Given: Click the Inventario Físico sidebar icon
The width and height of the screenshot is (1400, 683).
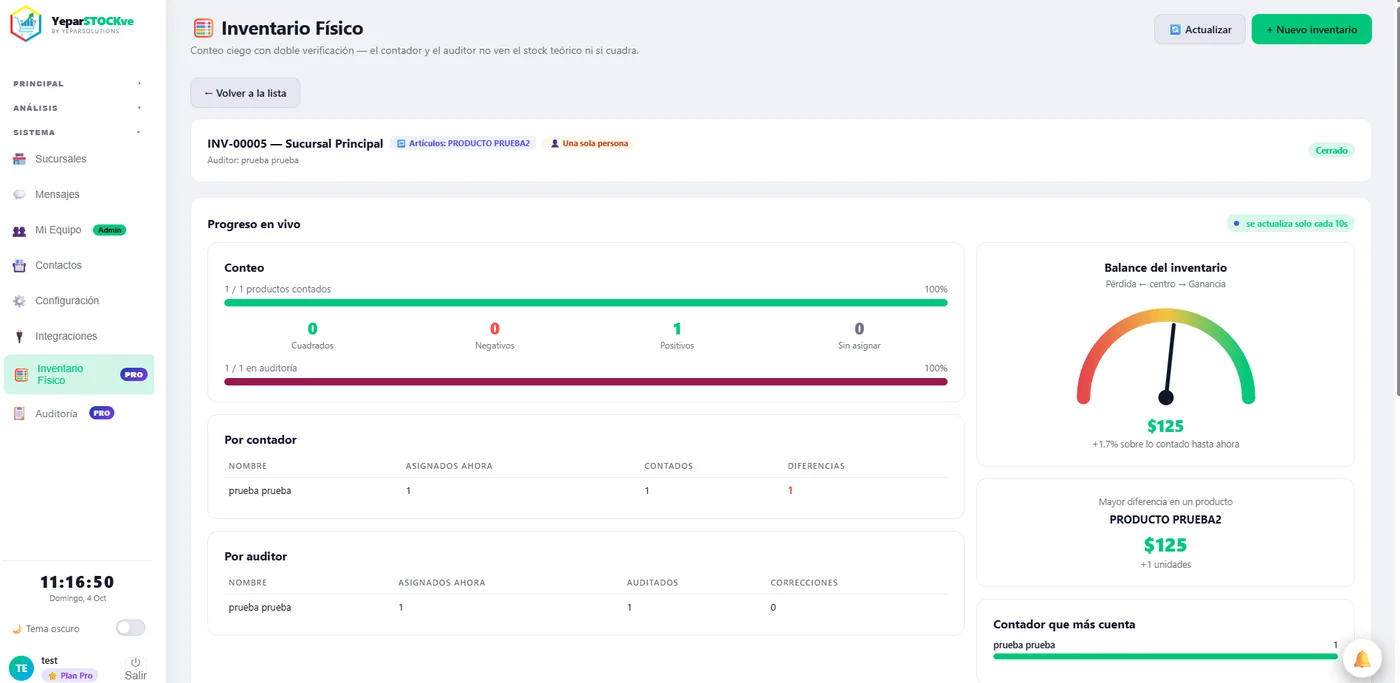Looking at the screenshot, I should pyautogui.click(x=21, y=375).
